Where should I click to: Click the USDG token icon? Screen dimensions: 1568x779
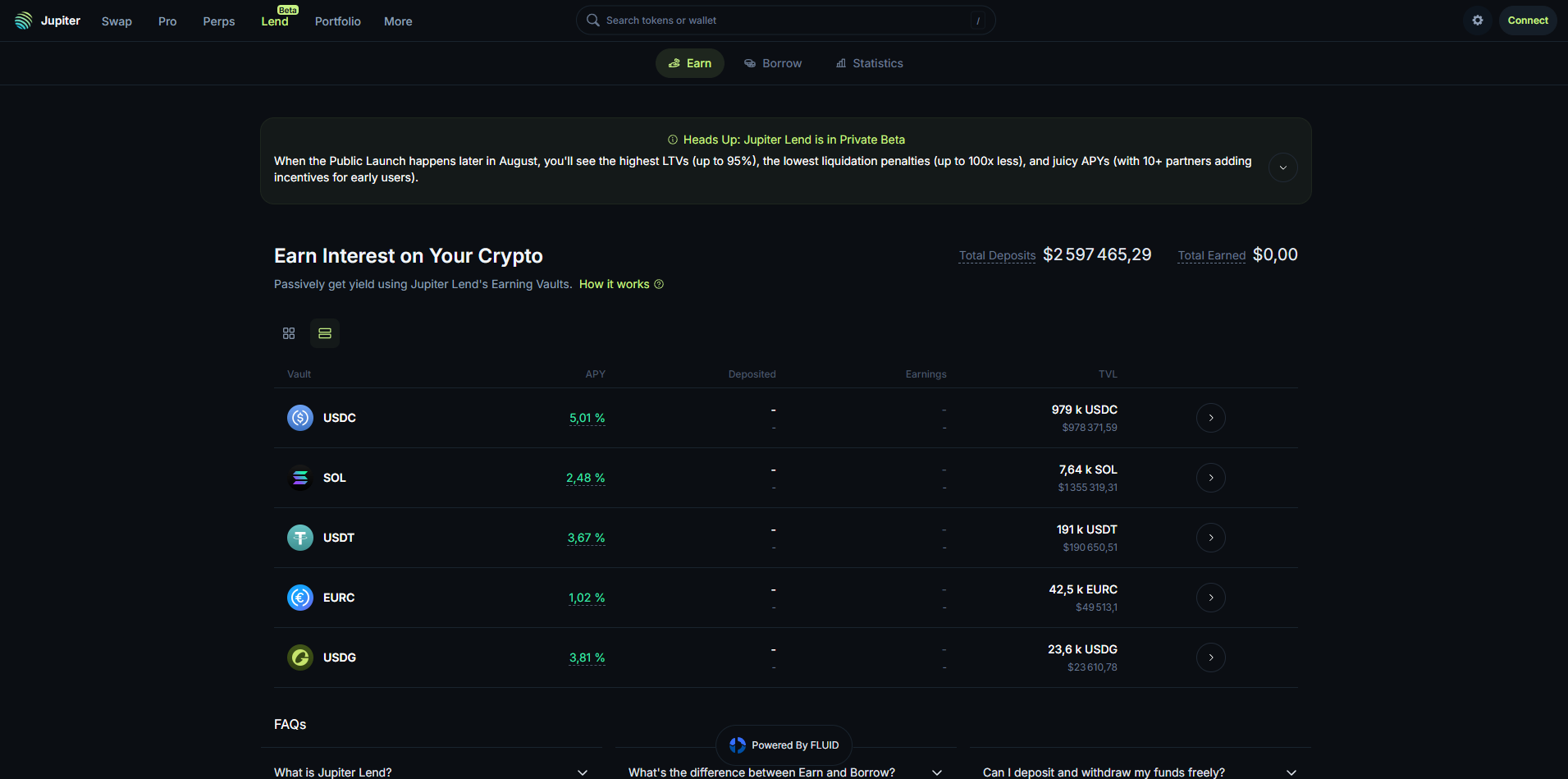(x=300, y=658)
